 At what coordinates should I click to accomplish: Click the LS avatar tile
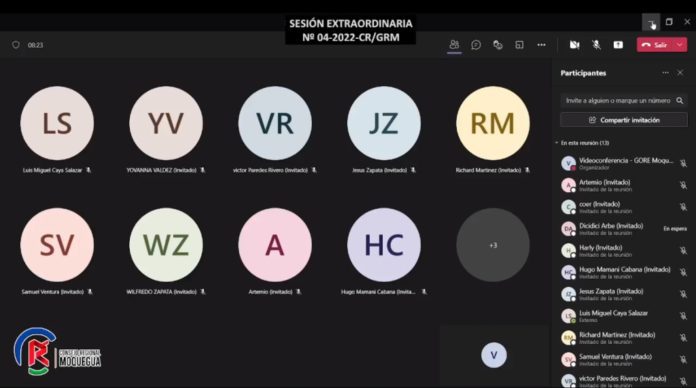(x=57, y=123)
